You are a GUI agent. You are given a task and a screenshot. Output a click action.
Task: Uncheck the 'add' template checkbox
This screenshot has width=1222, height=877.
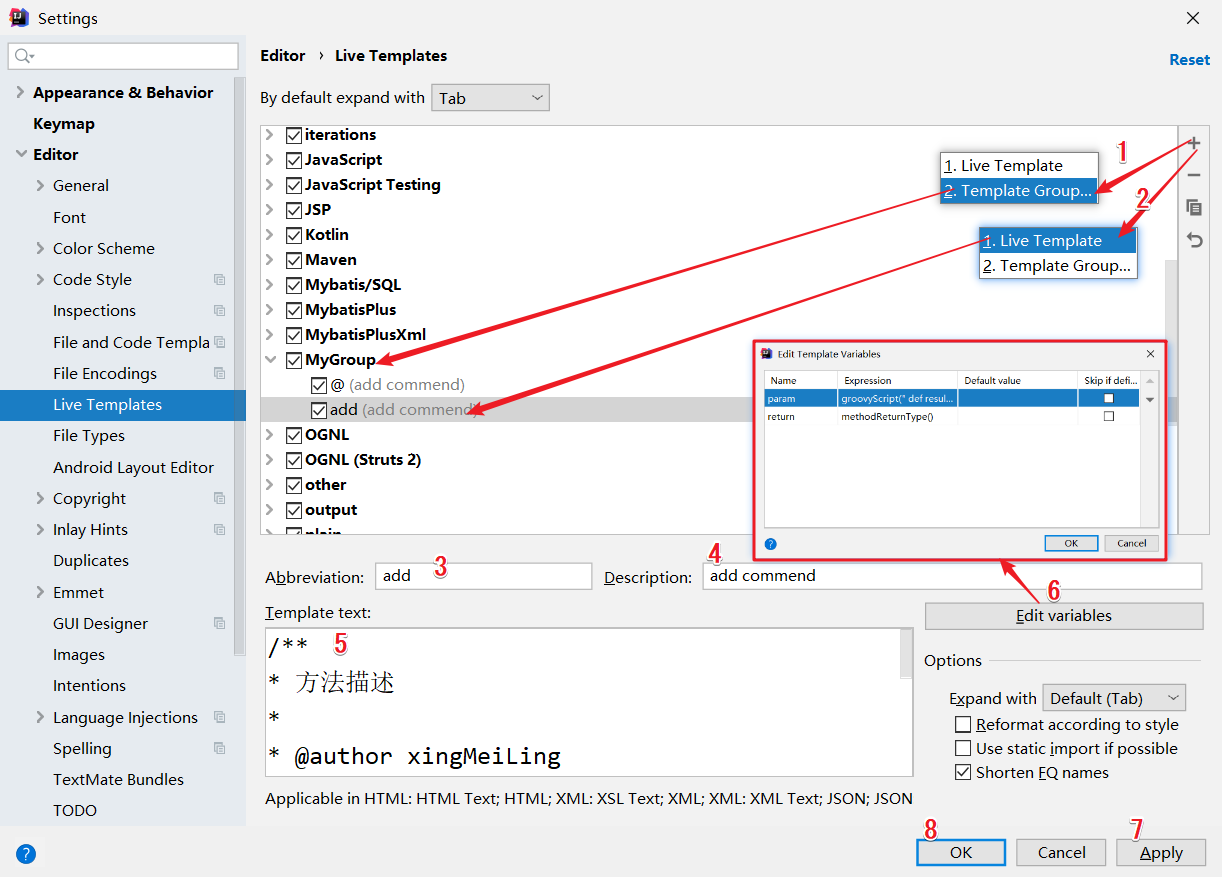pos(319,410)
